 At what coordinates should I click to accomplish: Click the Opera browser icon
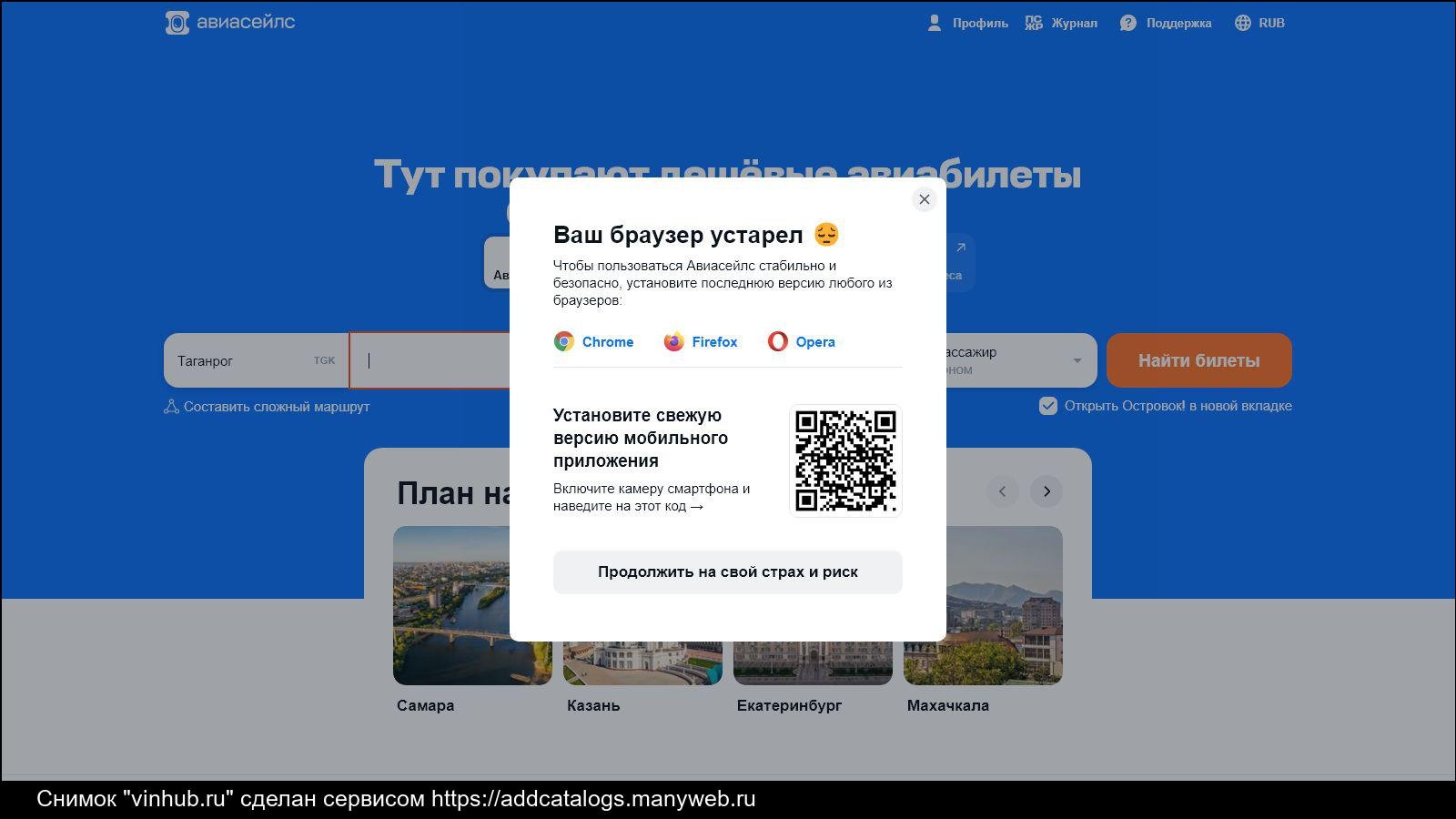click(x=778, y=342)
